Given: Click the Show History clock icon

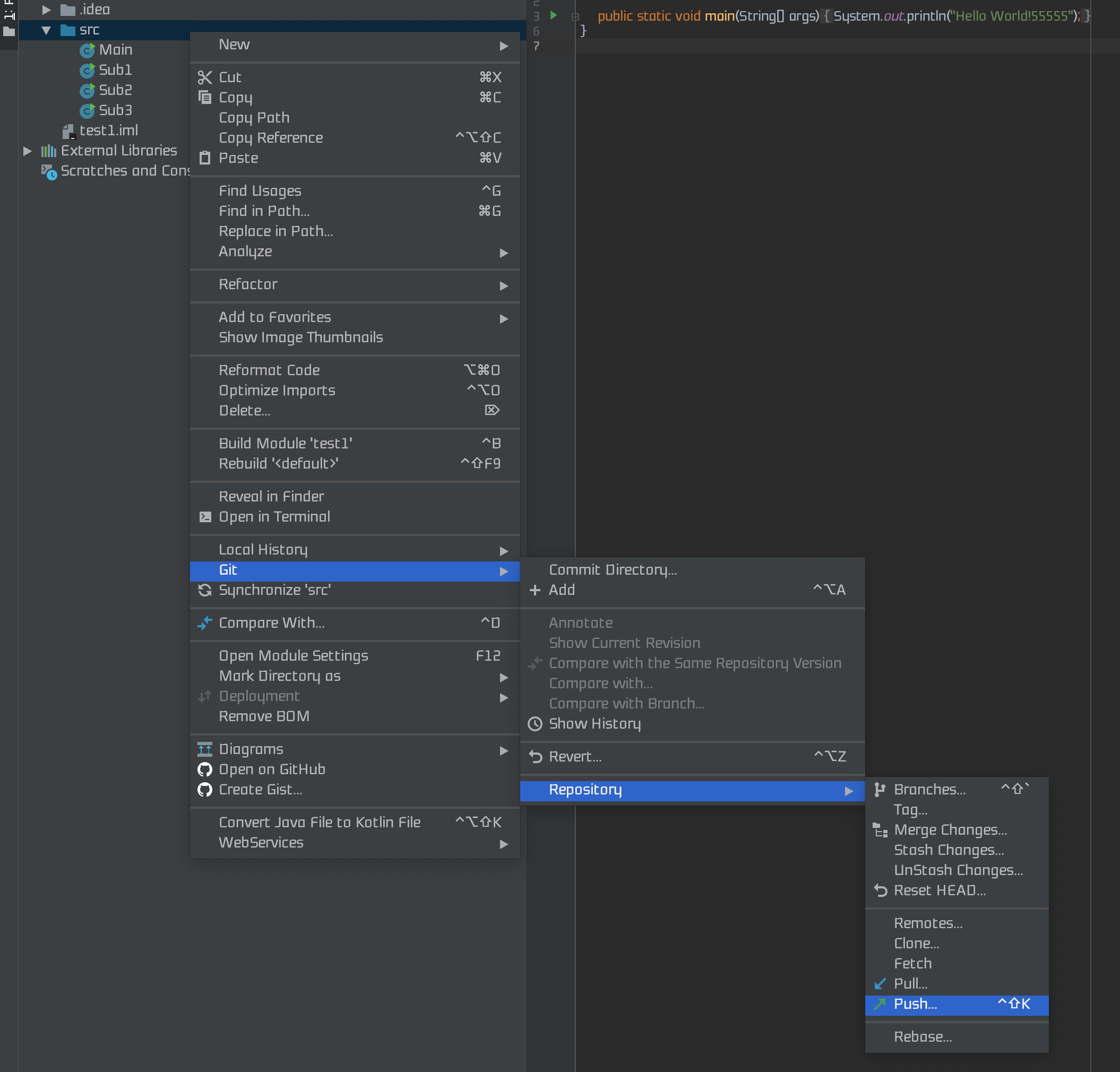Looking at the screenshot, I should coord(535,724).
